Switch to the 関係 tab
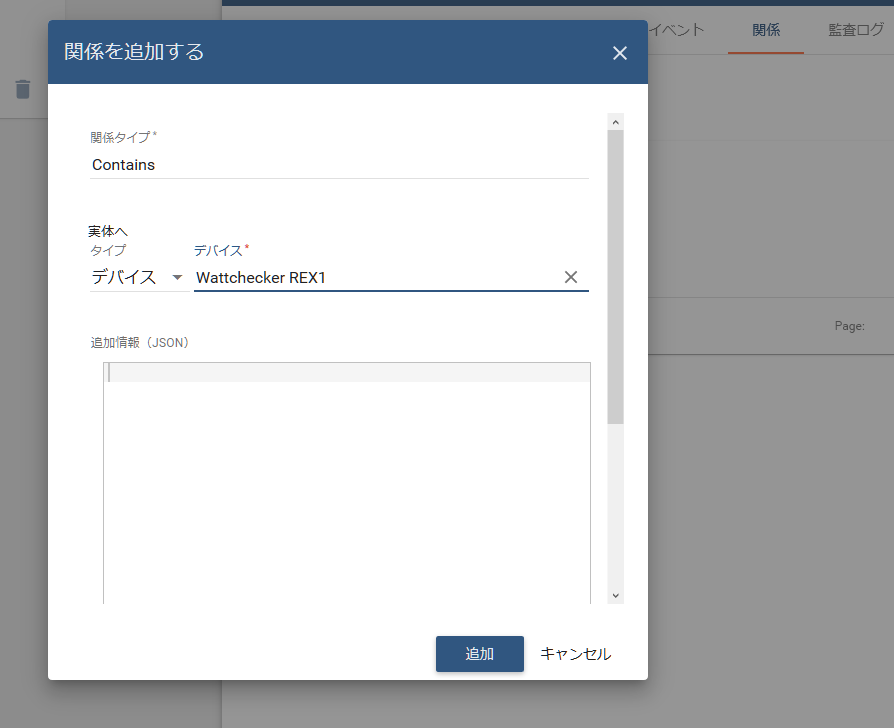Screen dimensions: 894x728 coord(766,30)
